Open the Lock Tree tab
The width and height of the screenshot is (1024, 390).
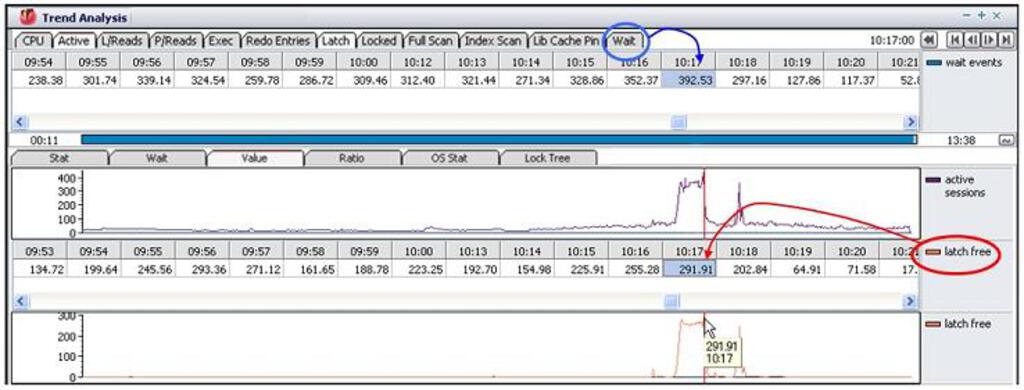[x=547, y=158]
